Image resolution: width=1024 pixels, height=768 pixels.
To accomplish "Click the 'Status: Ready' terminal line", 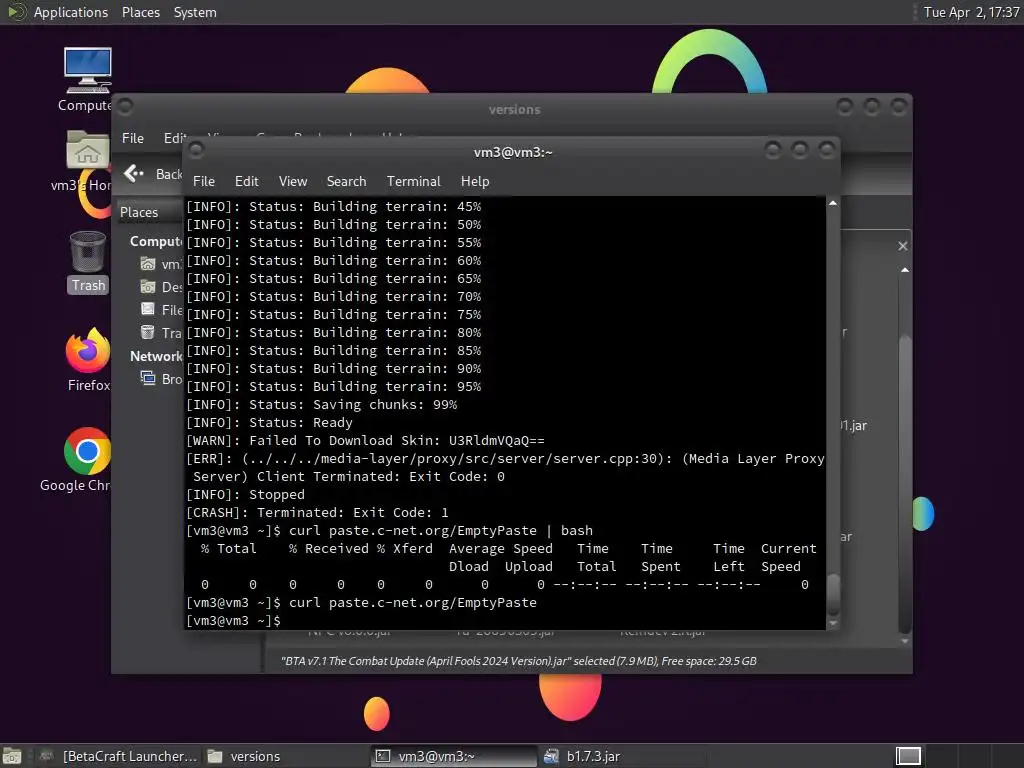I will pyautogui.click(x=269, y=423).
